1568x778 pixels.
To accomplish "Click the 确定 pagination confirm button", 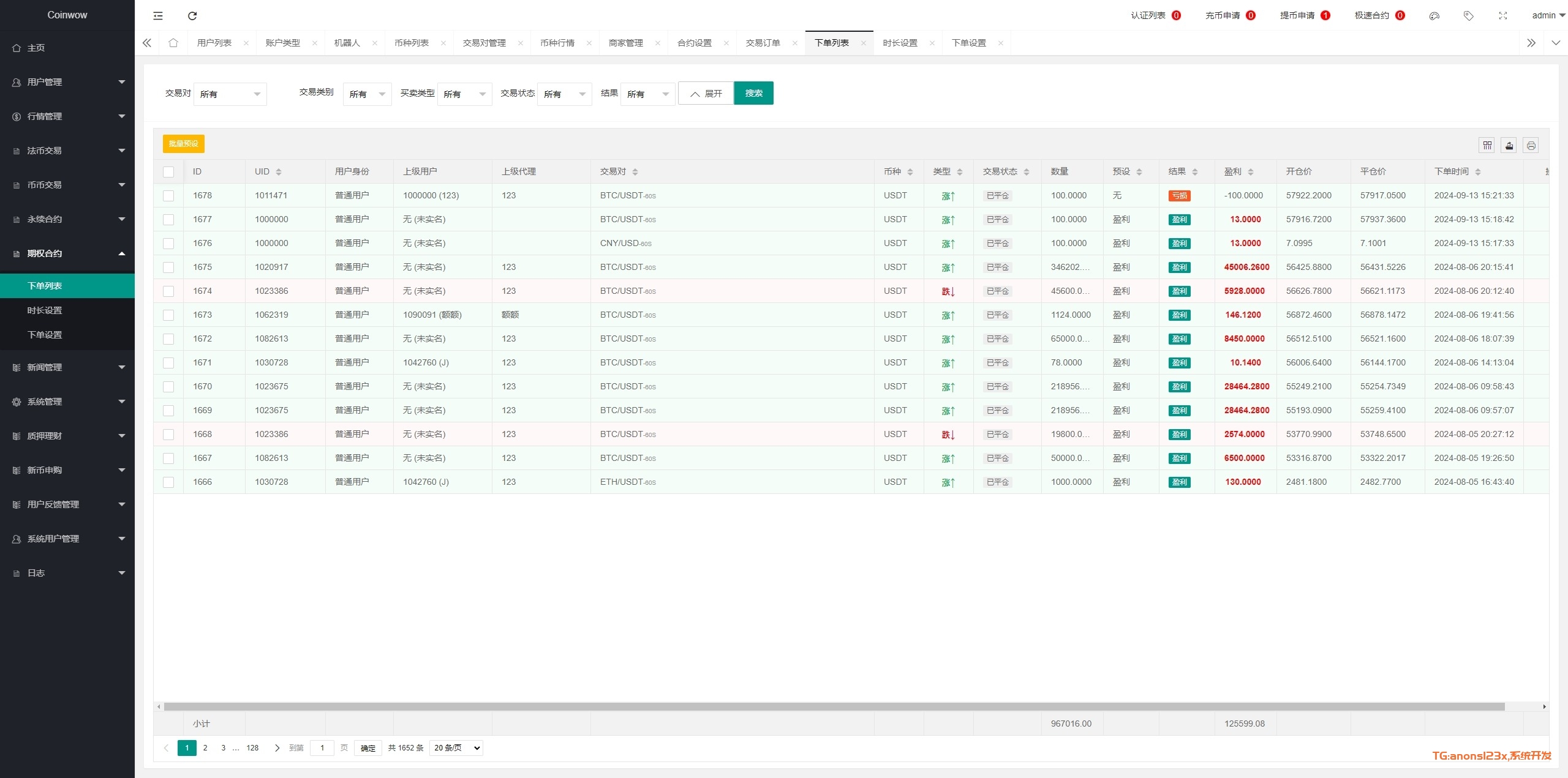I will (368, 748).
